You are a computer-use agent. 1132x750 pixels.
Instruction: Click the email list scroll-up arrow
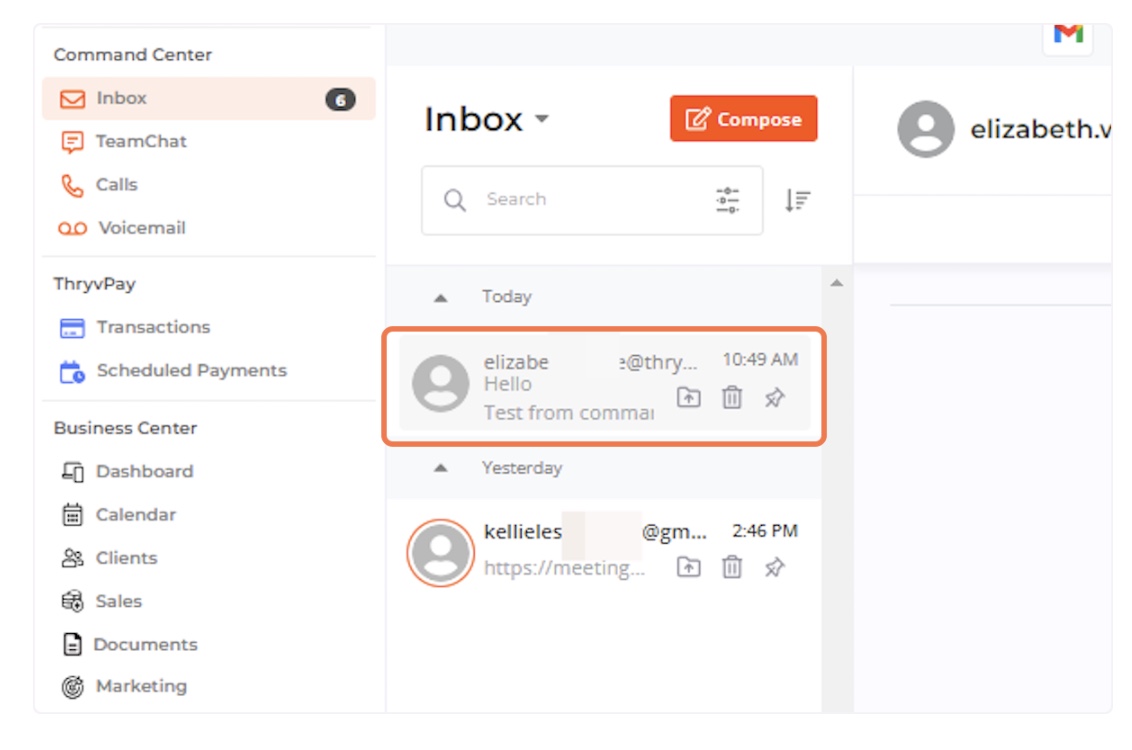[x=837, y=283]
